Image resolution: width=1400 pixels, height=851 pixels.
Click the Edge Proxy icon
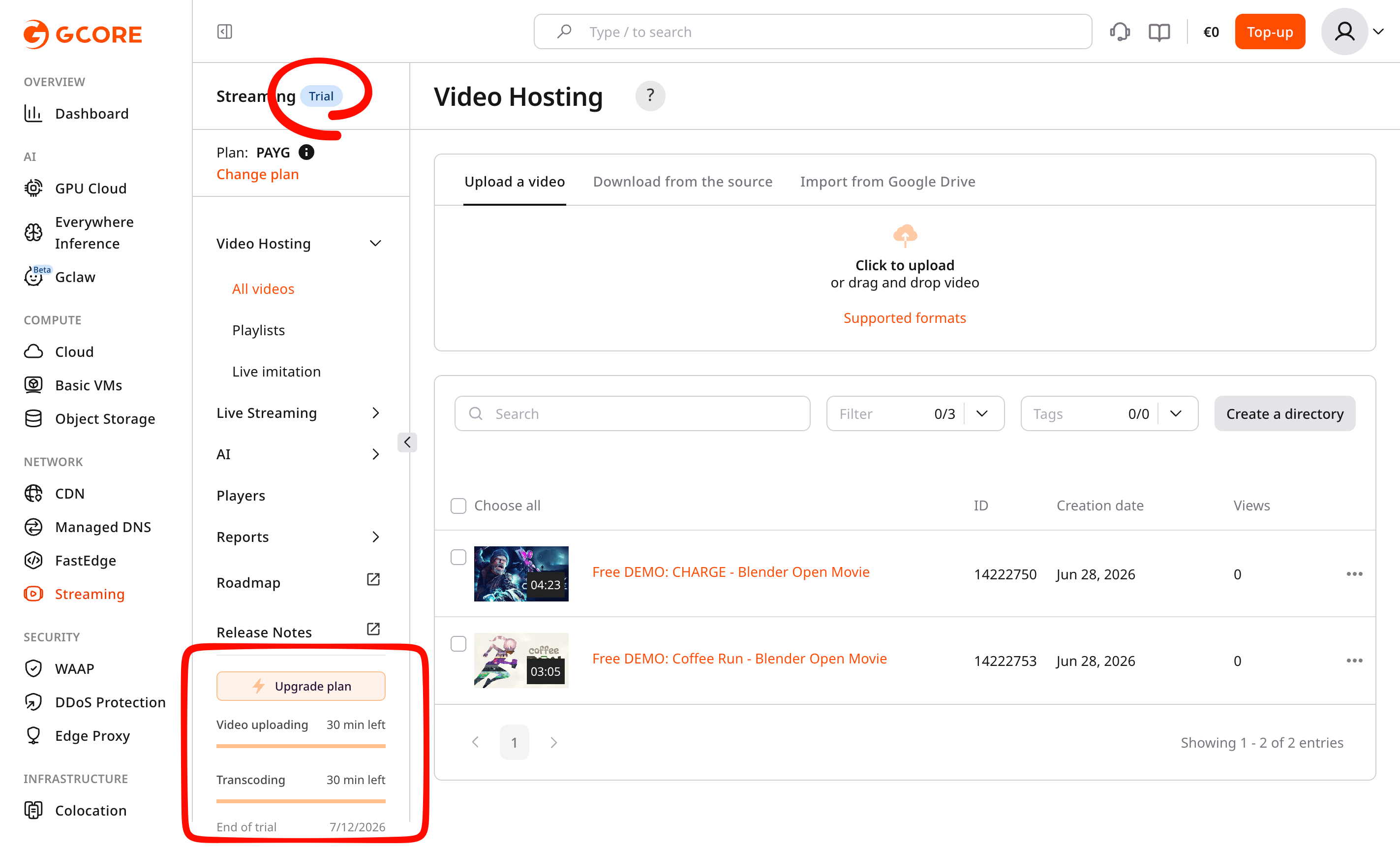pos(33,736)
